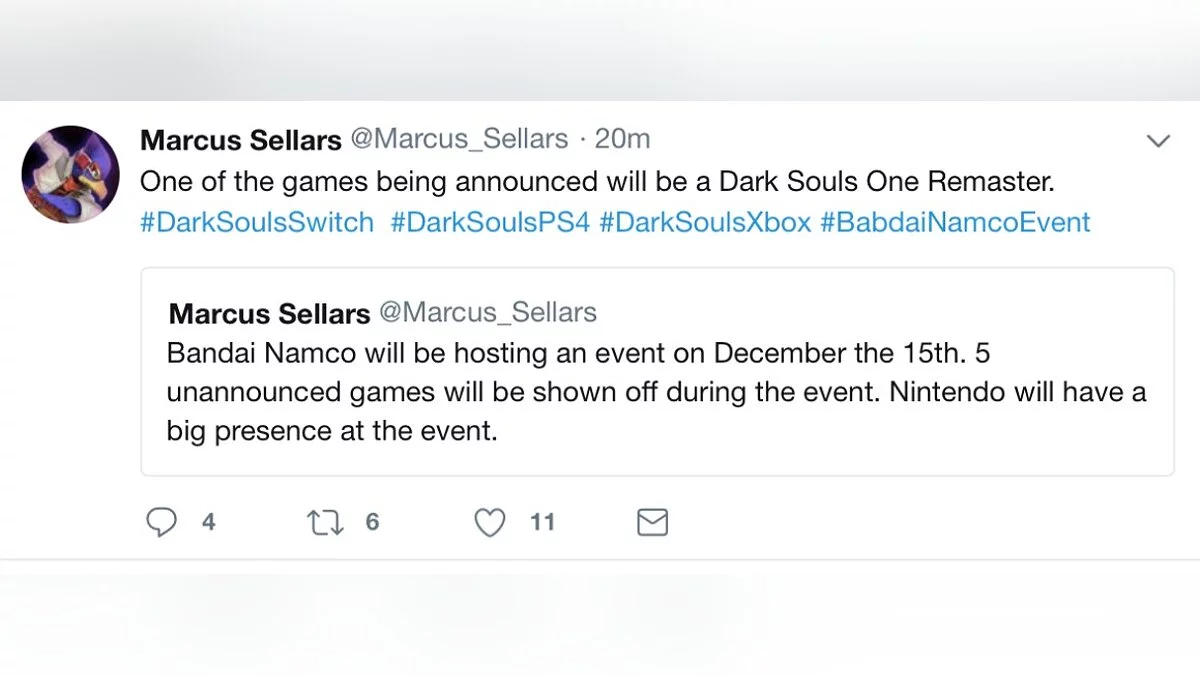Click the like count number 11
Screen dimensions: 1200x675
(542, 522)
